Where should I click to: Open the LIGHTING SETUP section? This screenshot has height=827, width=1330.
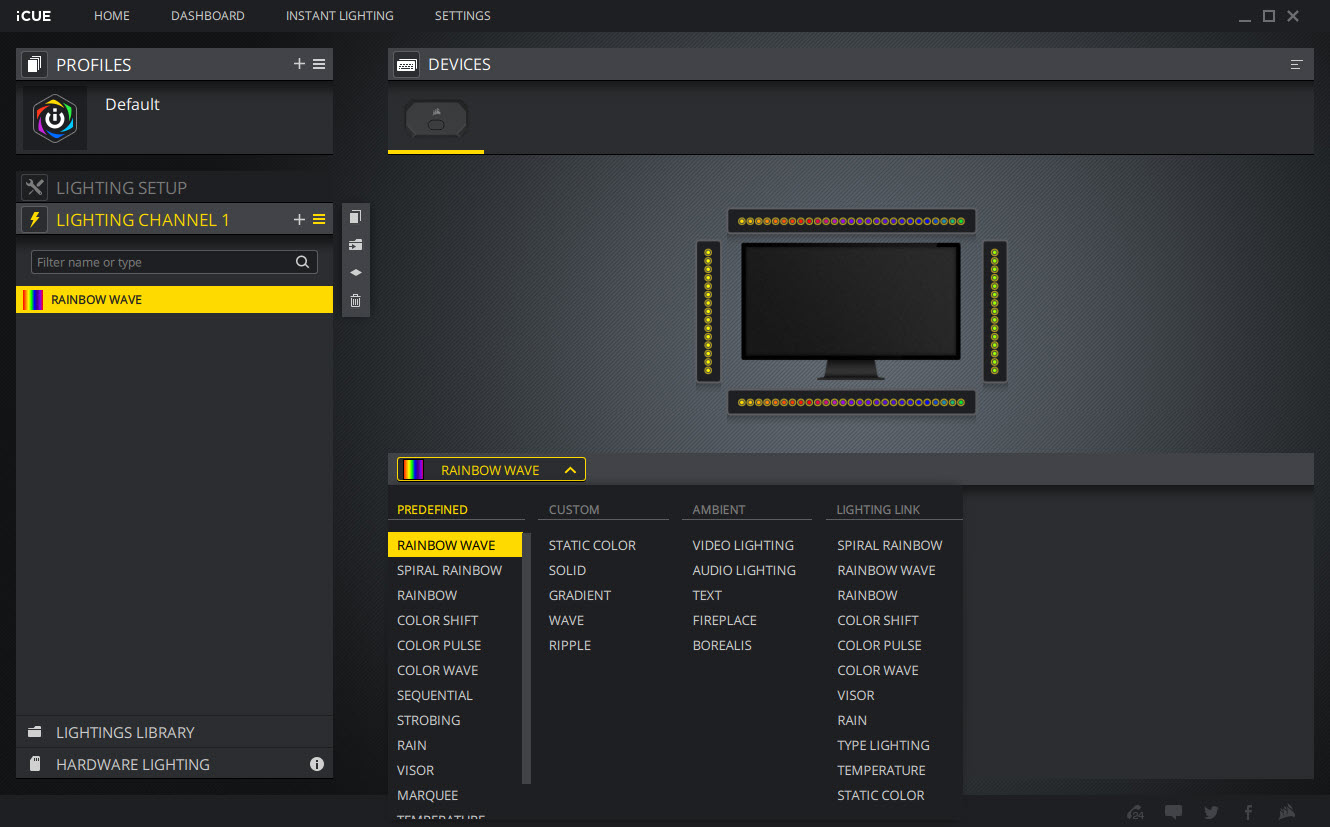pyautogui.click(x=174, y=187)
